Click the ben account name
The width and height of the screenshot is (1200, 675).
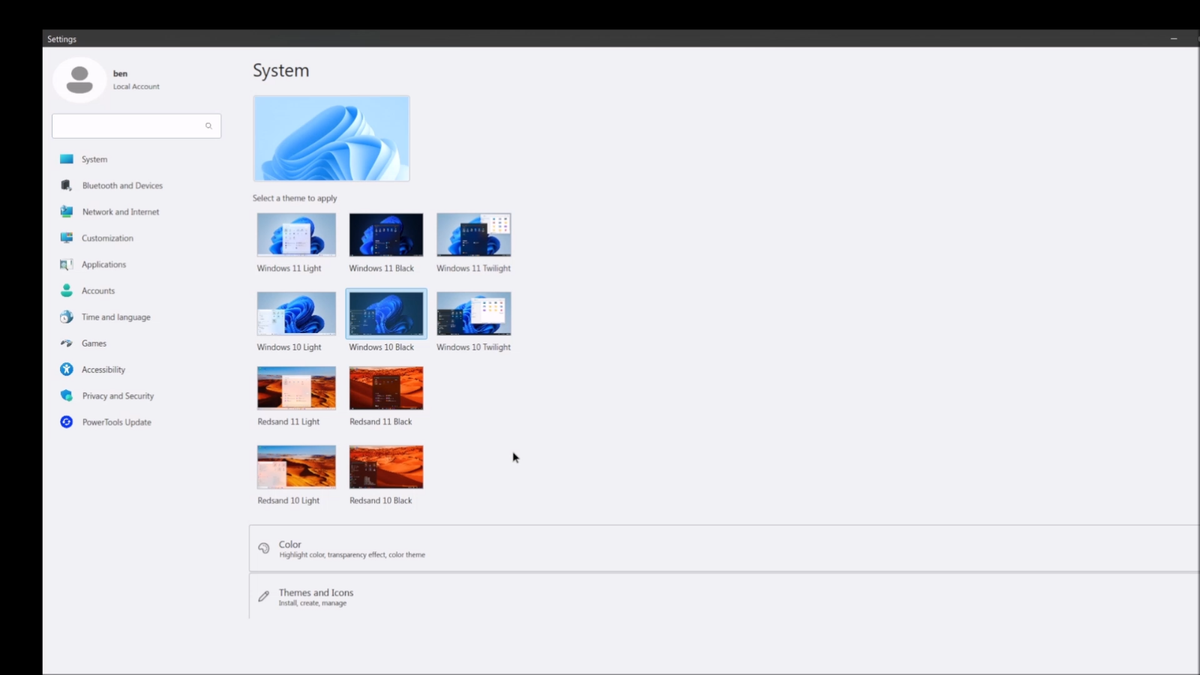pyautogui.click(x=120, y=74)
